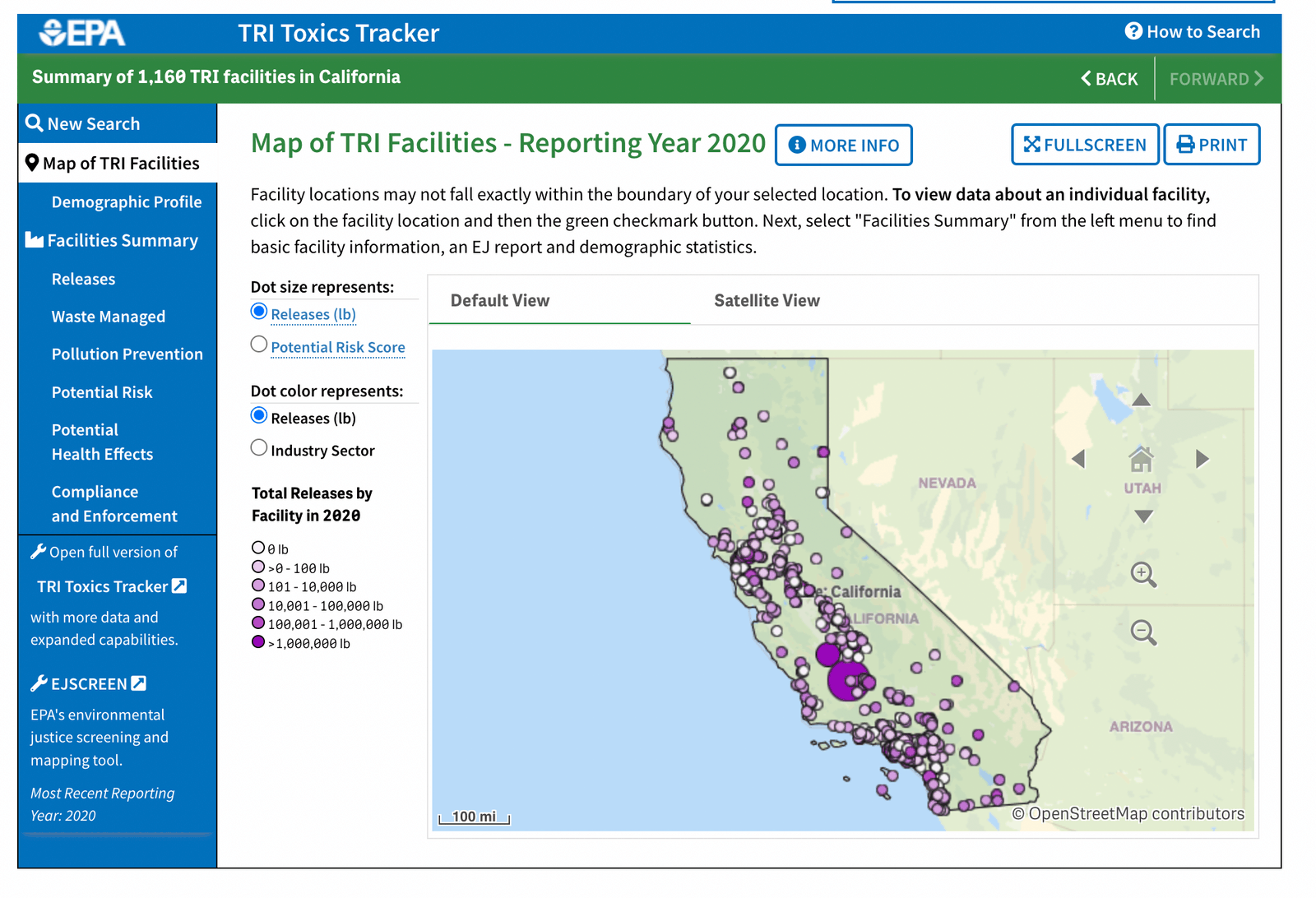Pan the map right using the right arrow
1316x898 pixels.
(x=1202, y=459)
